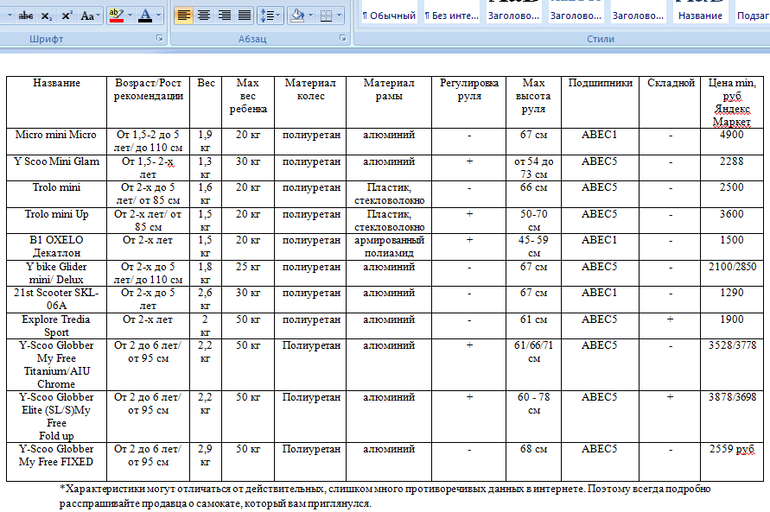
Task: Apply the Название style
Action: (x=700, y=16)
